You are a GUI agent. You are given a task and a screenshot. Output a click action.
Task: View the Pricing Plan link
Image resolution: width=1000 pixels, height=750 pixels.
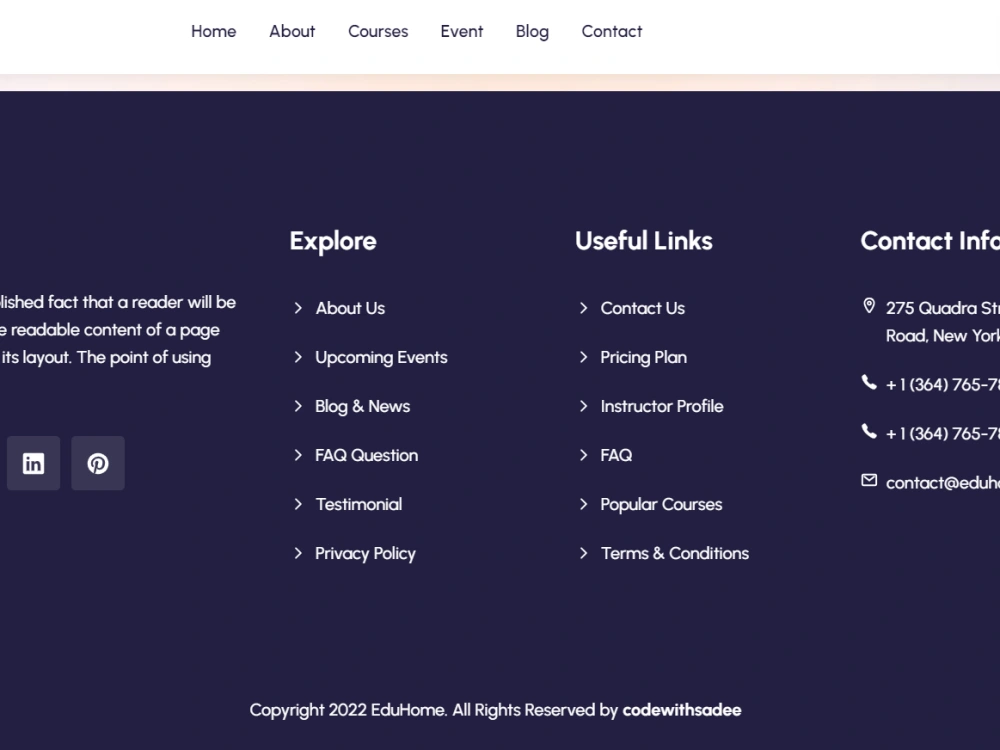pos(643,358)
